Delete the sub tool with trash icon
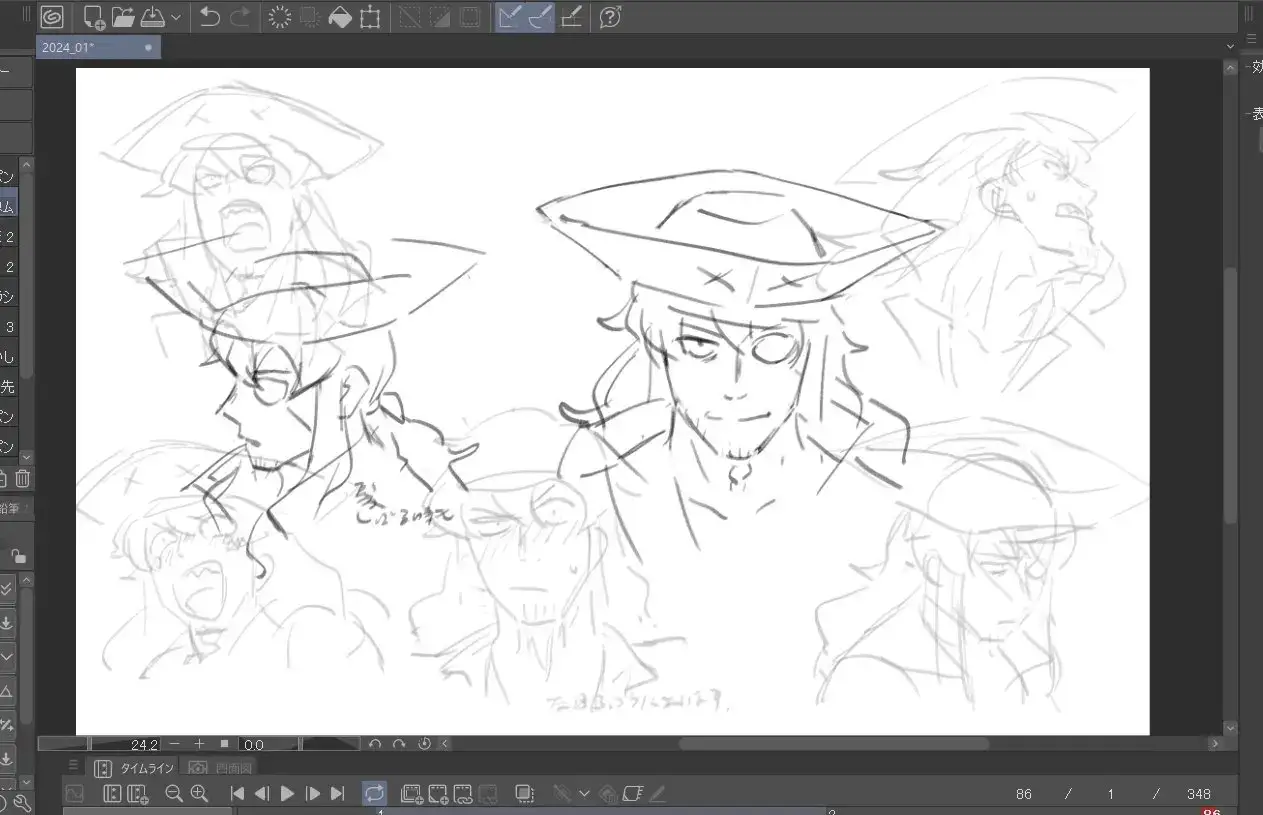 pos(23,479)
